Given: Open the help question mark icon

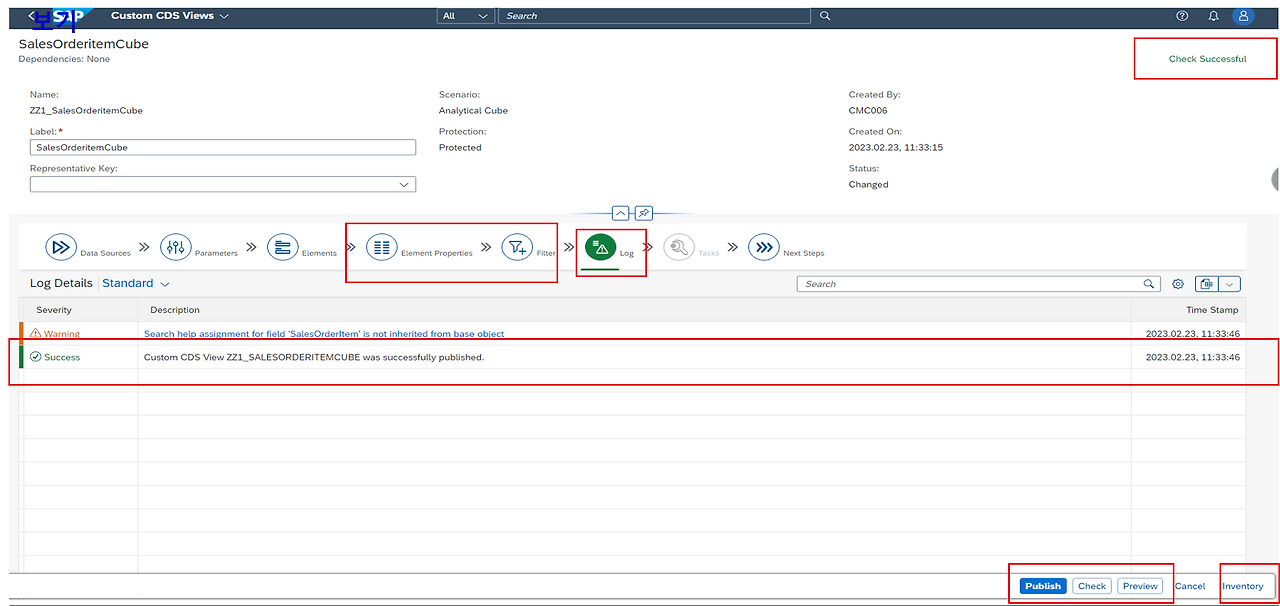Looking at the screenshot, I should pos(1182,16).
